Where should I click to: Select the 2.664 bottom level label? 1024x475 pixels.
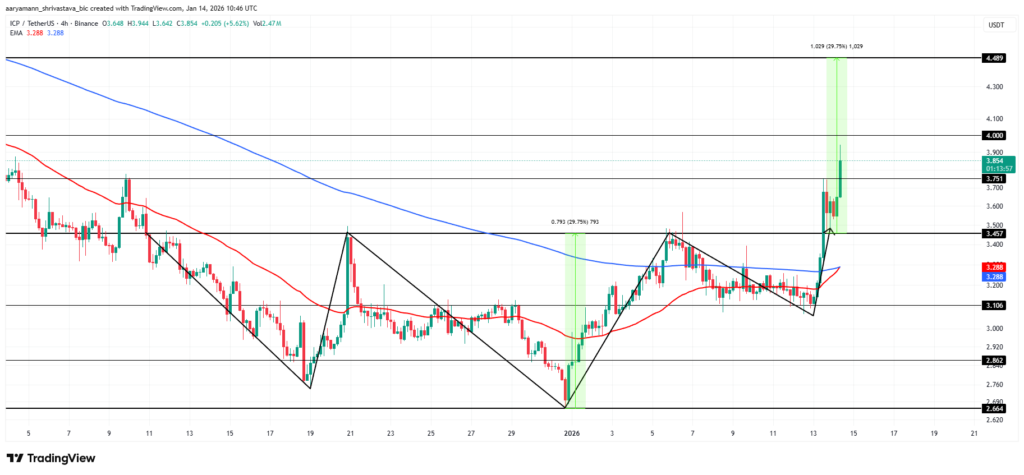click(x=994, y=408)
